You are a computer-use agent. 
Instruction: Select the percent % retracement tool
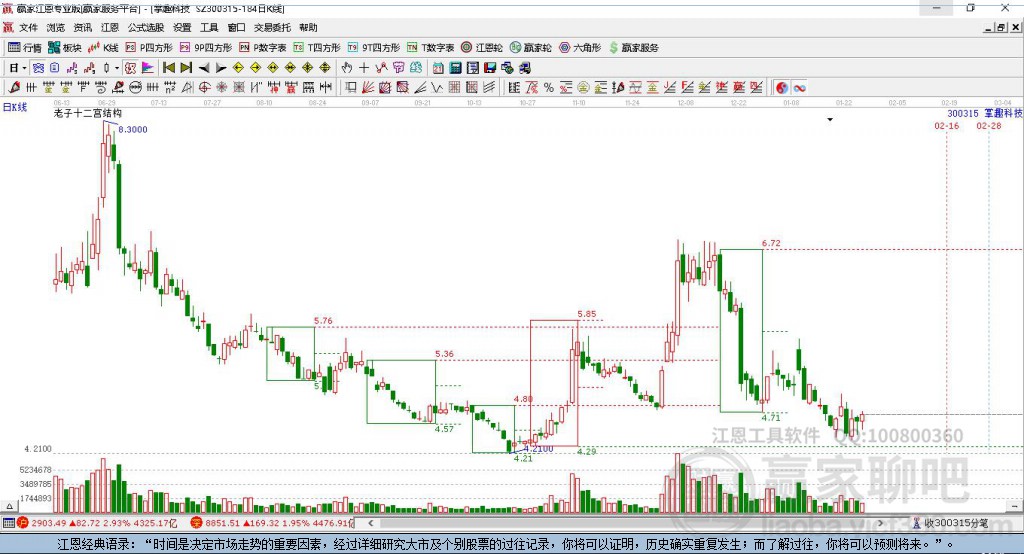[549, 88]
